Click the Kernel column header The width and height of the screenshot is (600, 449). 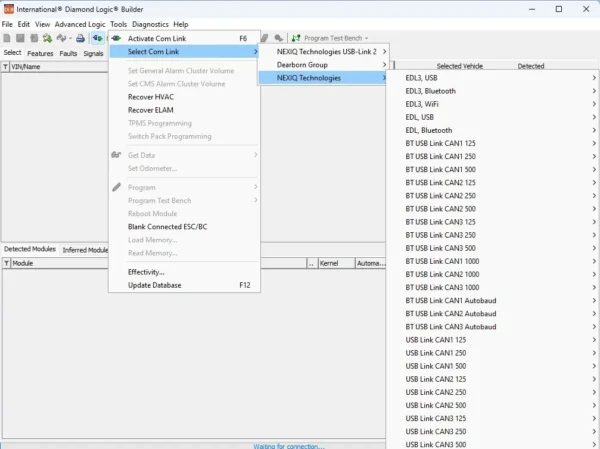point(336,263)
